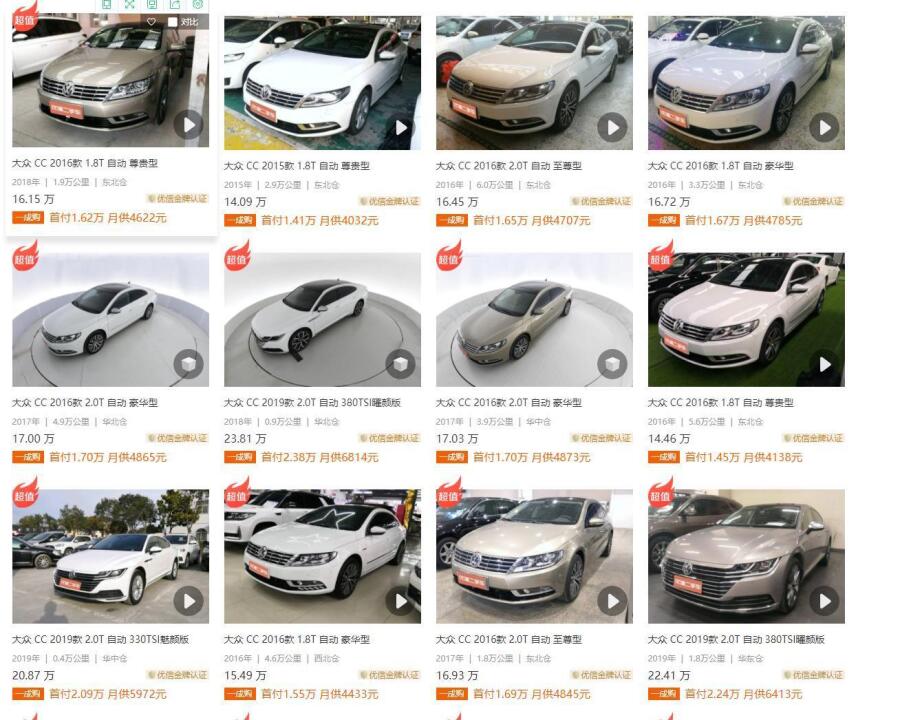The height and width of the screenshot is (720, 900).
Task: Open listing title CC 2016款 2.0T 至尊型 at 16.45万
Action: (509, 166)
